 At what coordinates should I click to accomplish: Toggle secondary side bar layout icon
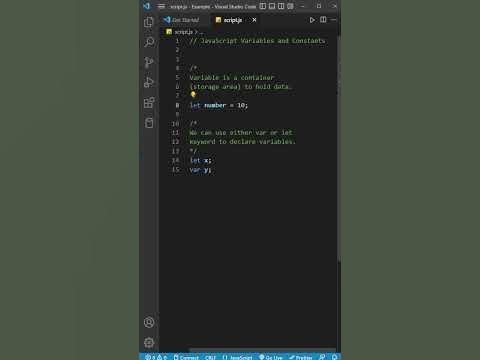(281, 6)
